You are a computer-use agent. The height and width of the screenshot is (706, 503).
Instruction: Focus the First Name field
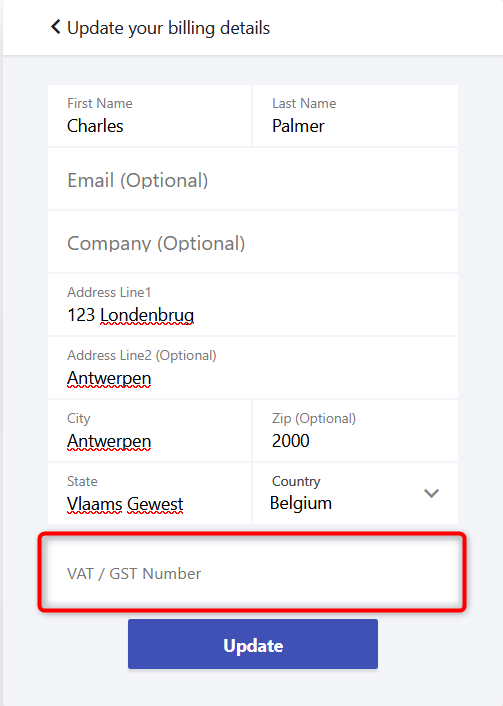[x=150, y=116]
